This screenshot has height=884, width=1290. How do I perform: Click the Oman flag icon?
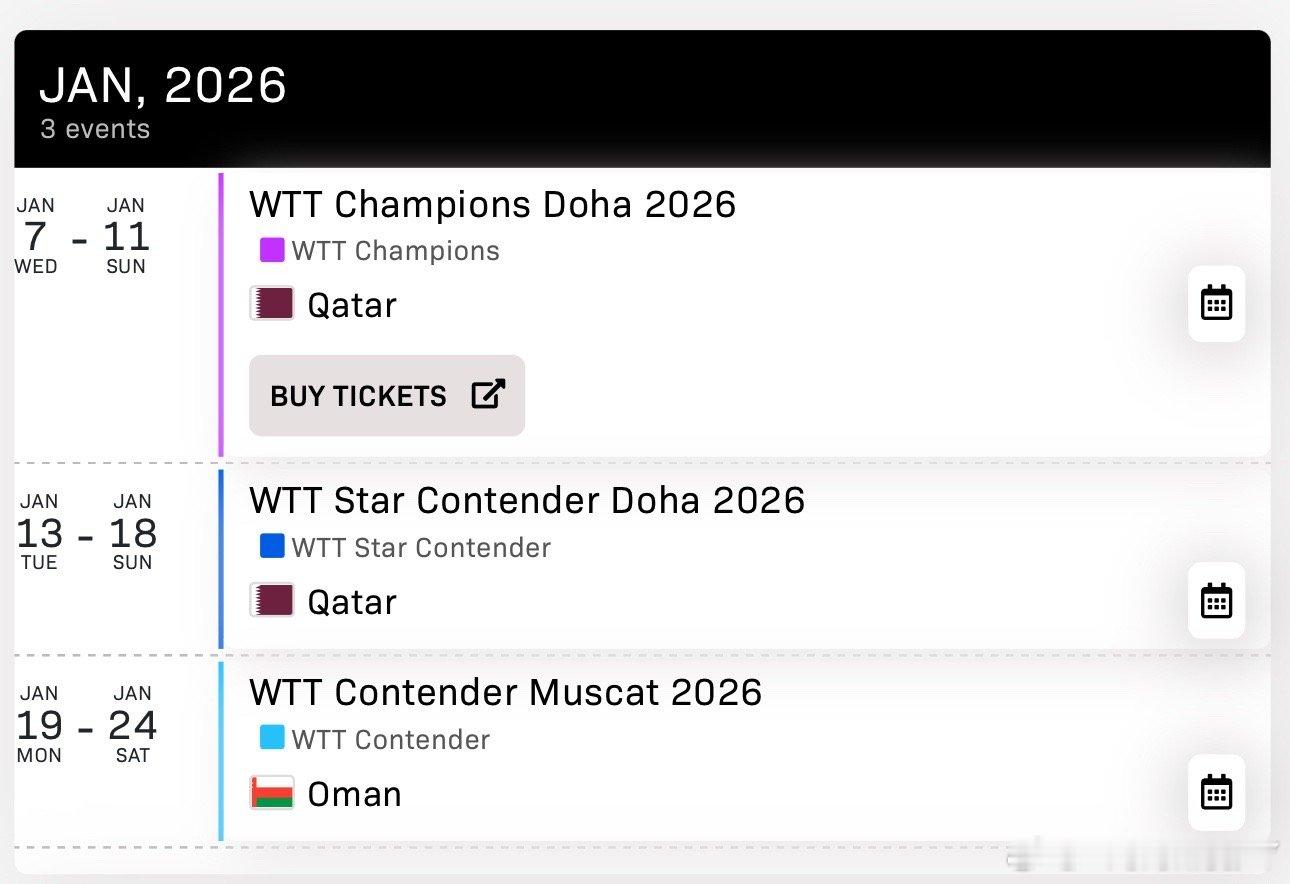(272, 792)
